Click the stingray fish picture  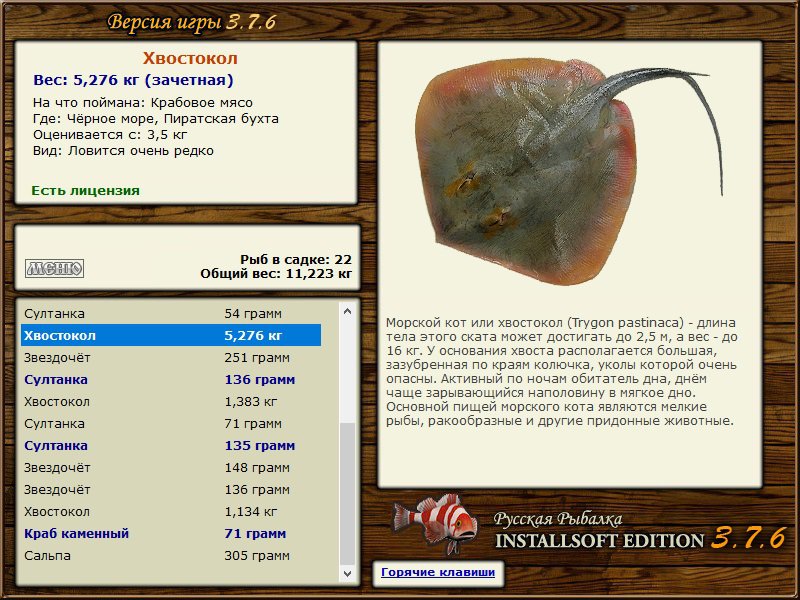569,171
